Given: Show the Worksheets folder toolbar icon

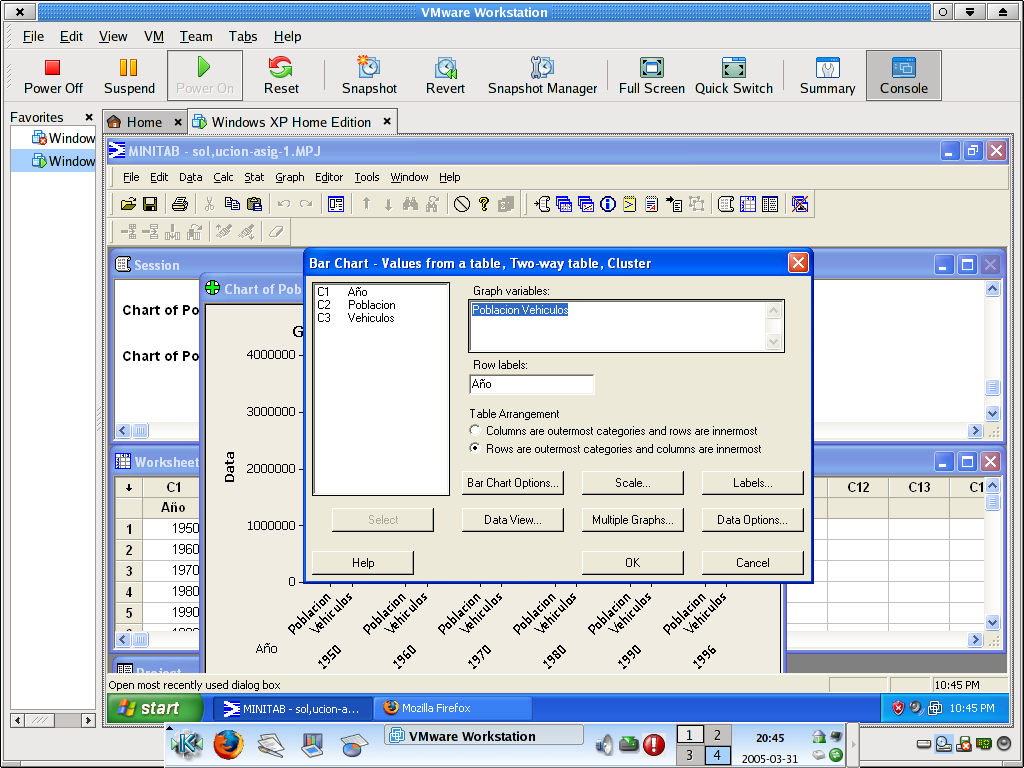Looking at the screenshot, I should [564, 204].
